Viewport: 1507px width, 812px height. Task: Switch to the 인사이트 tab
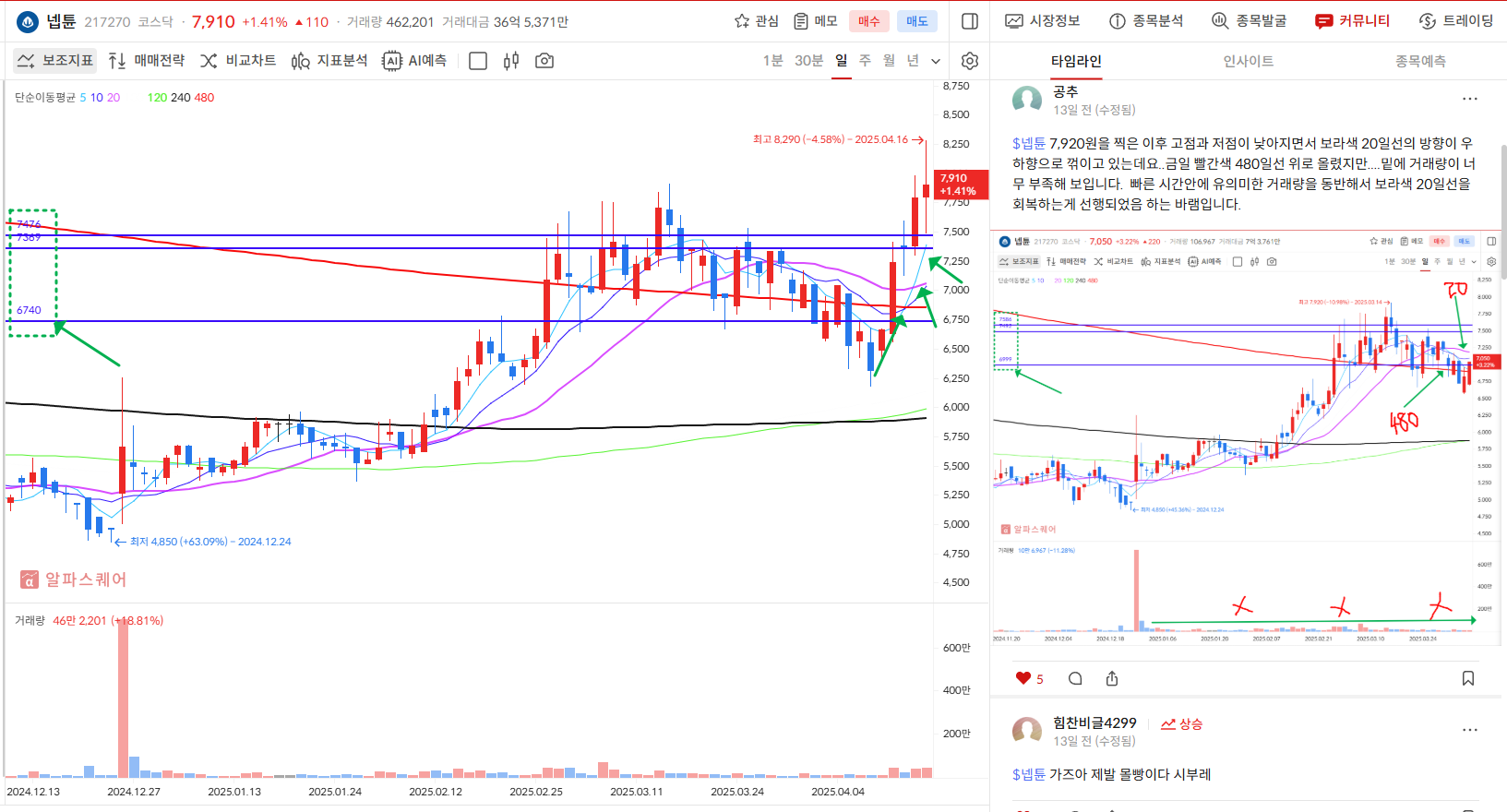[x=1248, y=61]
